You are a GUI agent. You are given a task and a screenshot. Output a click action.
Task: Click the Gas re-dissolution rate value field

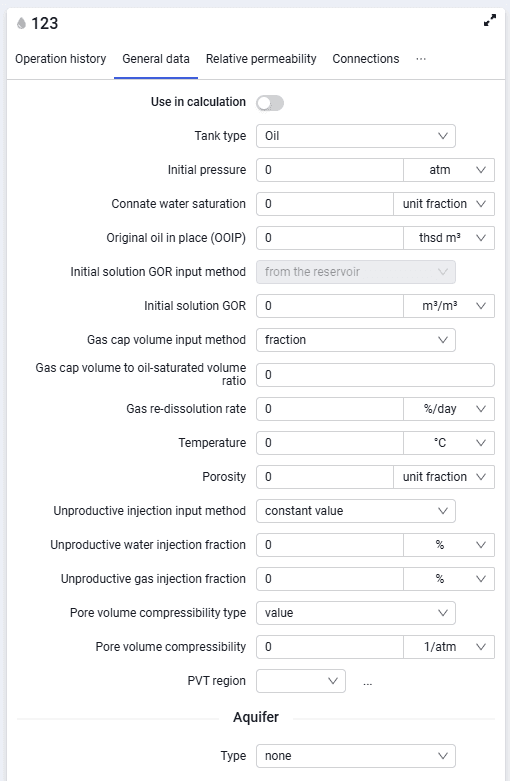coord(330,409)
